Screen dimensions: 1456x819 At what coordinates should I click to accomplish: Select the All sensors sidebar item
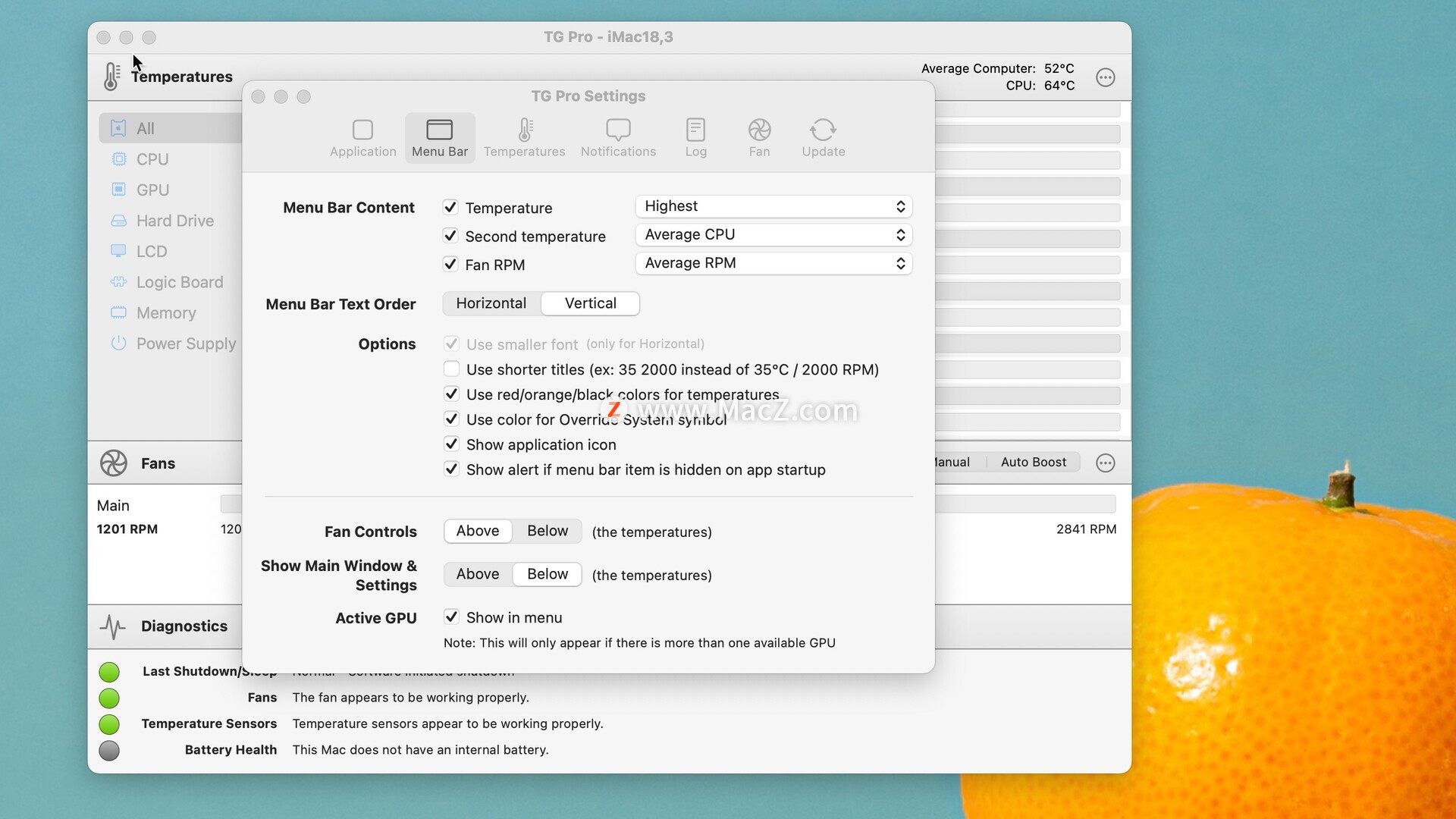(171, 128)
